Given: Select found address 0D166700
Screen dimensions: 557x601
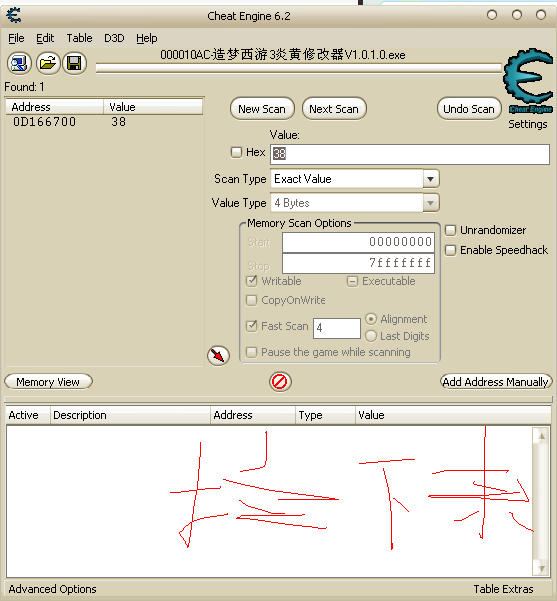Looking at the screenshot, I should click(x=44, y=122).
